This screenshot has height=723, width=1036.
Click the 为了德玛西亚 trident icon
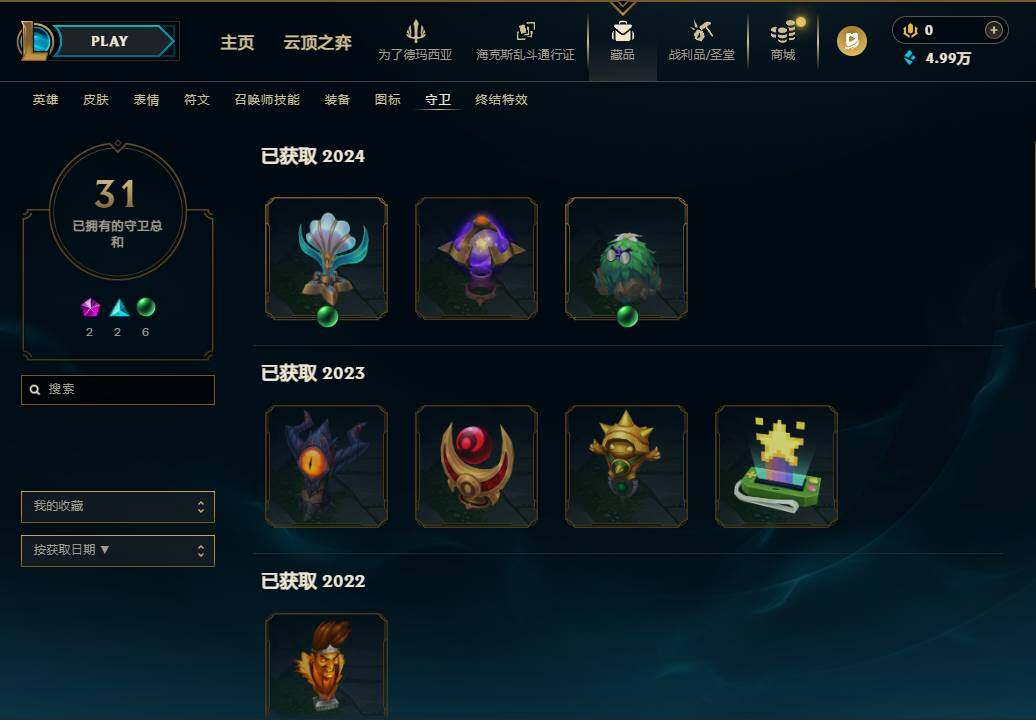click(416, 31)
